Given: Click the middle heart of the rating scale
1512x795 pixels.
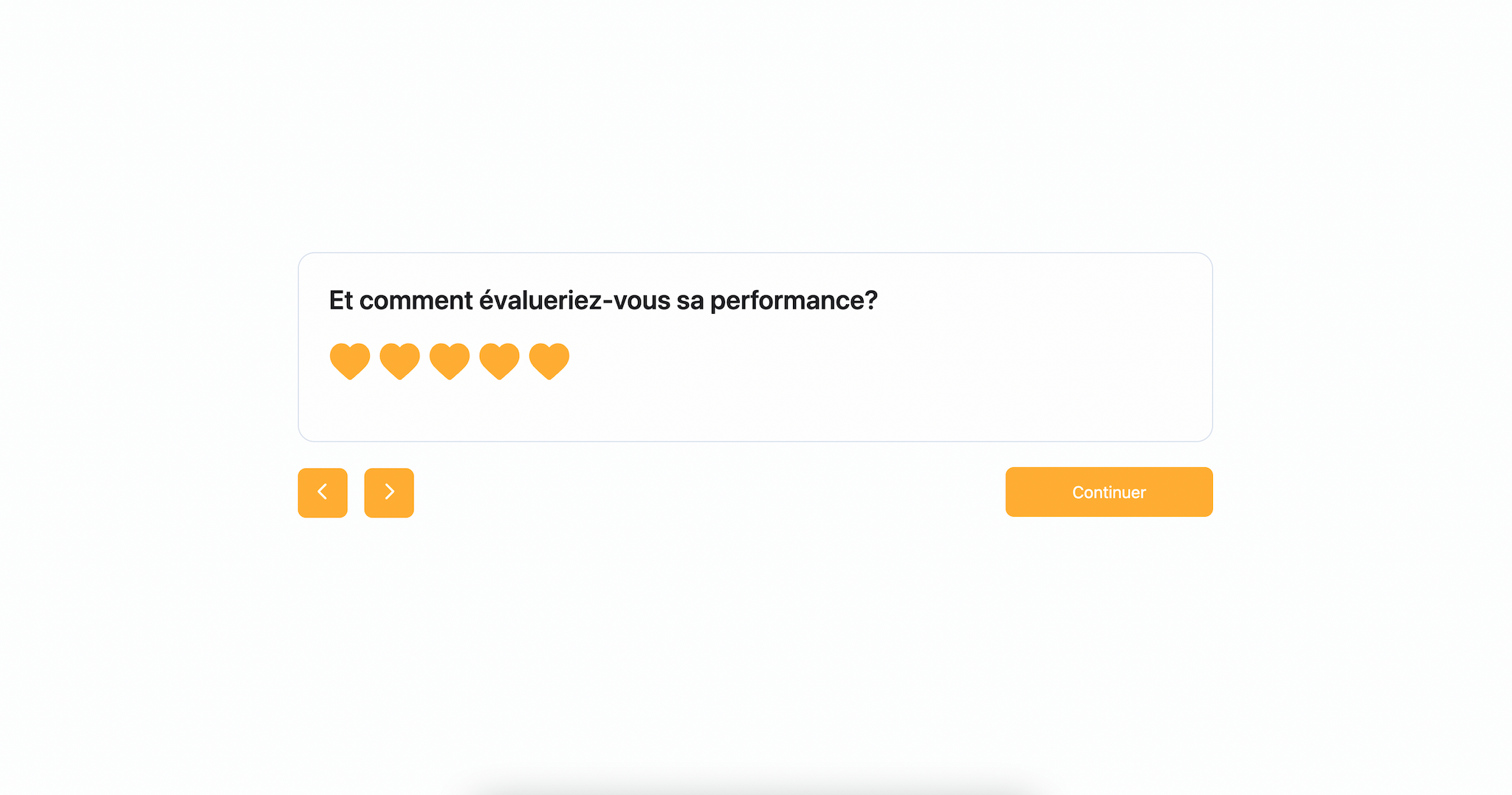Looking at the screenshot, I should pos(449,359).
